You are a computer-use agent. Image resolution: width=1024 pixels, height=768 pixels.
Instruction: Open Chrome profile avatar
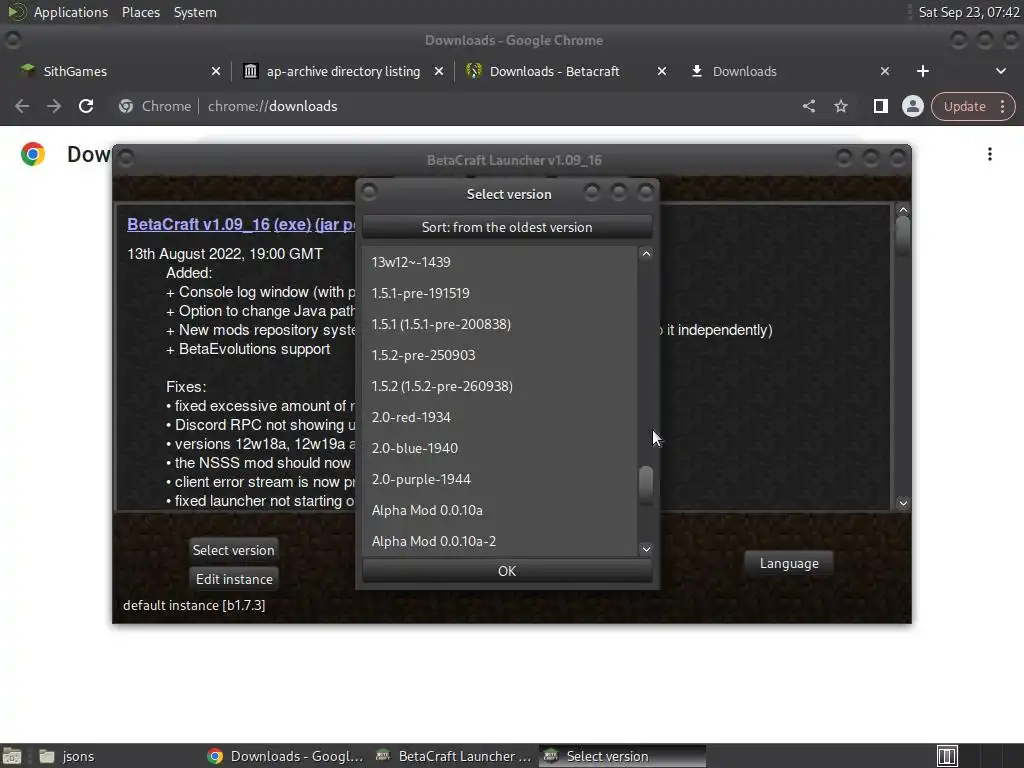coord(912,106)
